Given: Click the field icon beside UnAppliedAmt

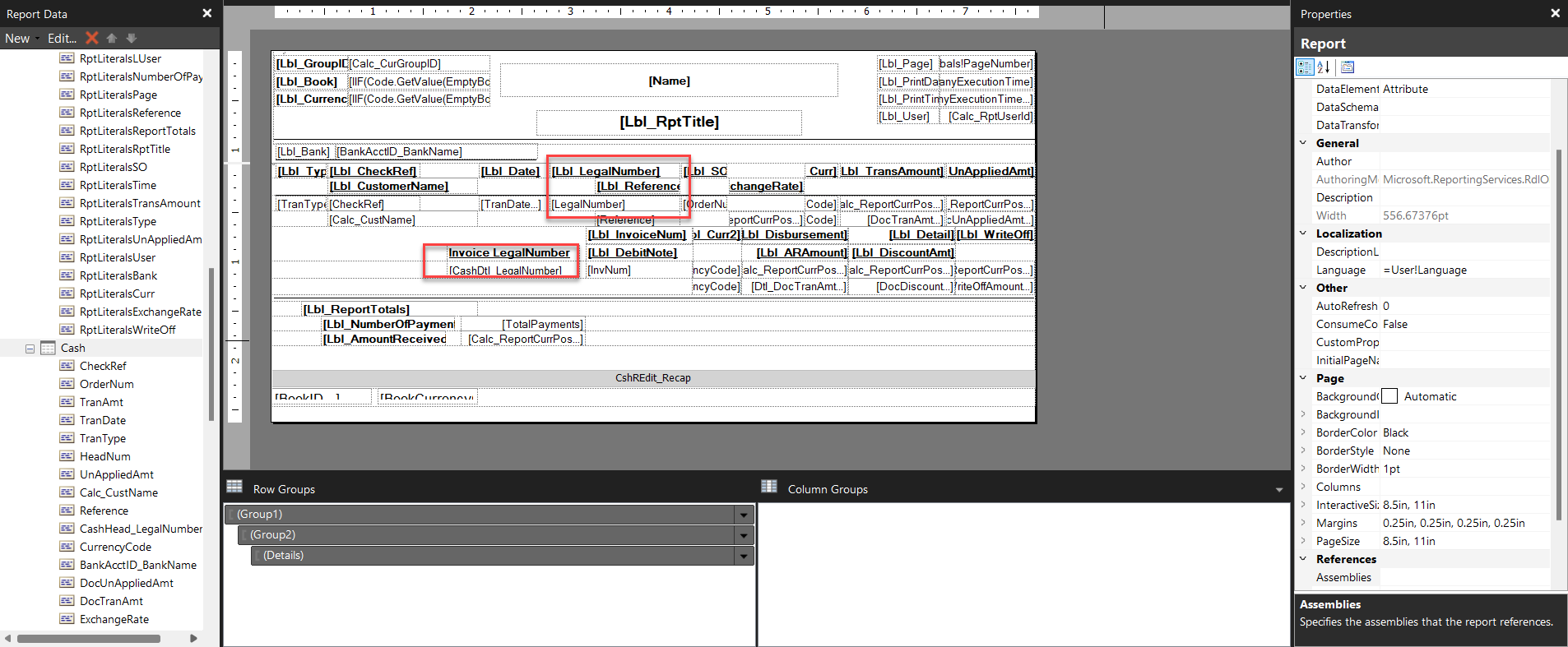Looking at the screenshot, I should [x=67, y=474].
